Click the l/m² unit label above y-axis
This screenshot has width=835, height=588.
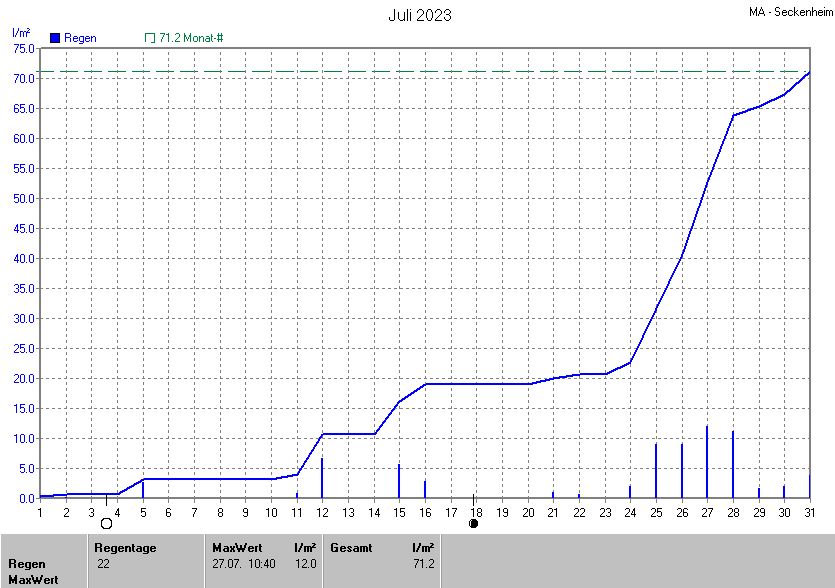point(20,33)
